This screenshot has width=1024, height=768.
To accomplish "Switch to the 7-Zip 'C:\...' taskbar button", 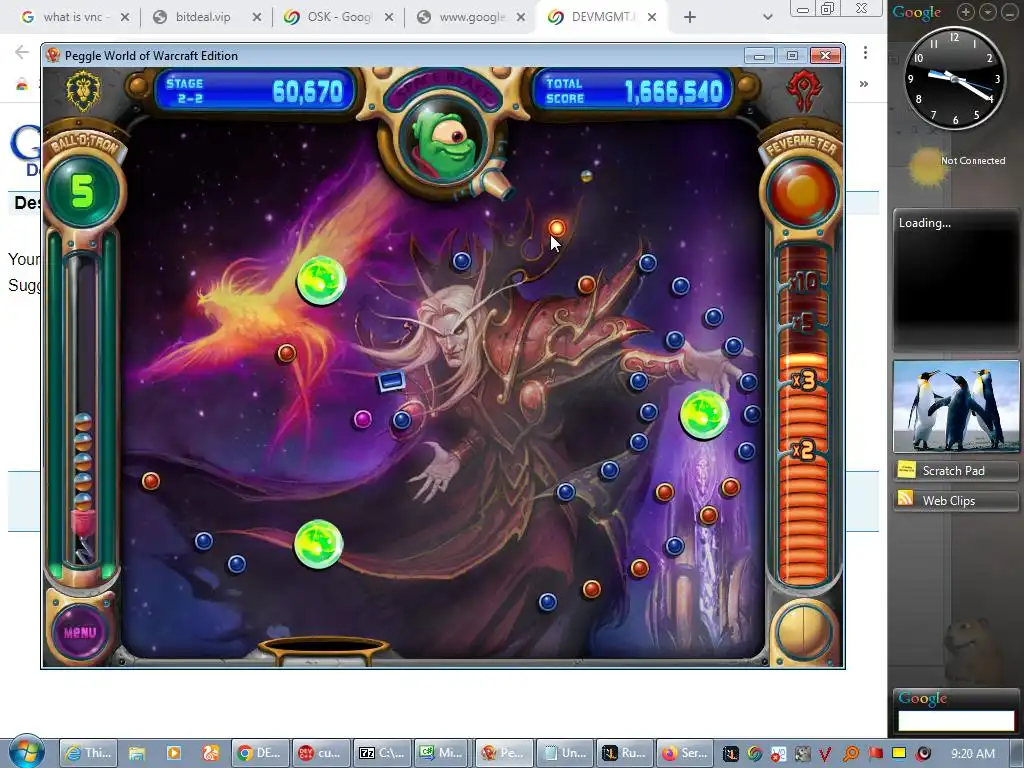I will tap(383, 753).
